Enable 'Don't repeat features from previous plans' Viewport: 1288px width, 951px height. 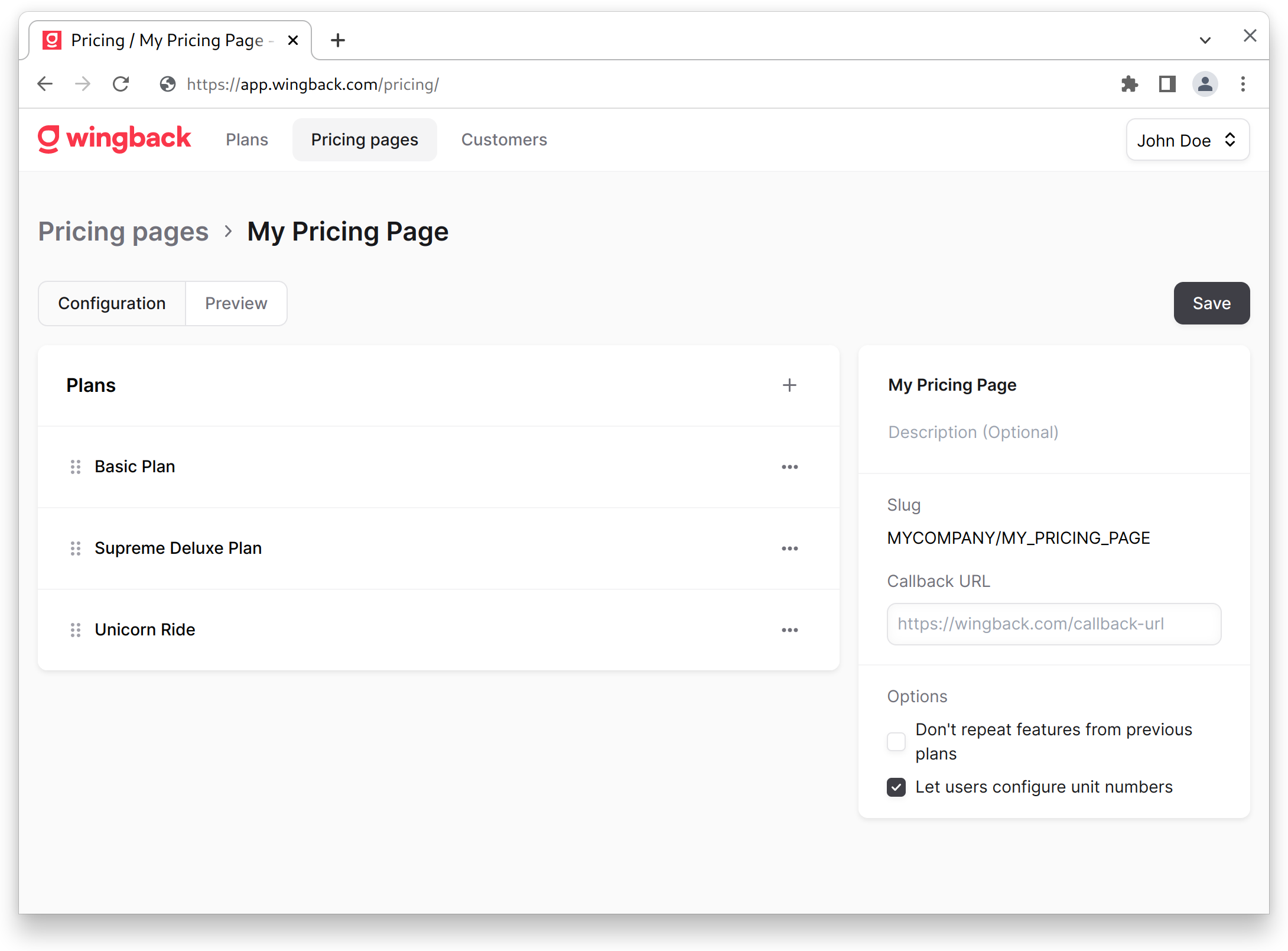[x=896, y=741]
